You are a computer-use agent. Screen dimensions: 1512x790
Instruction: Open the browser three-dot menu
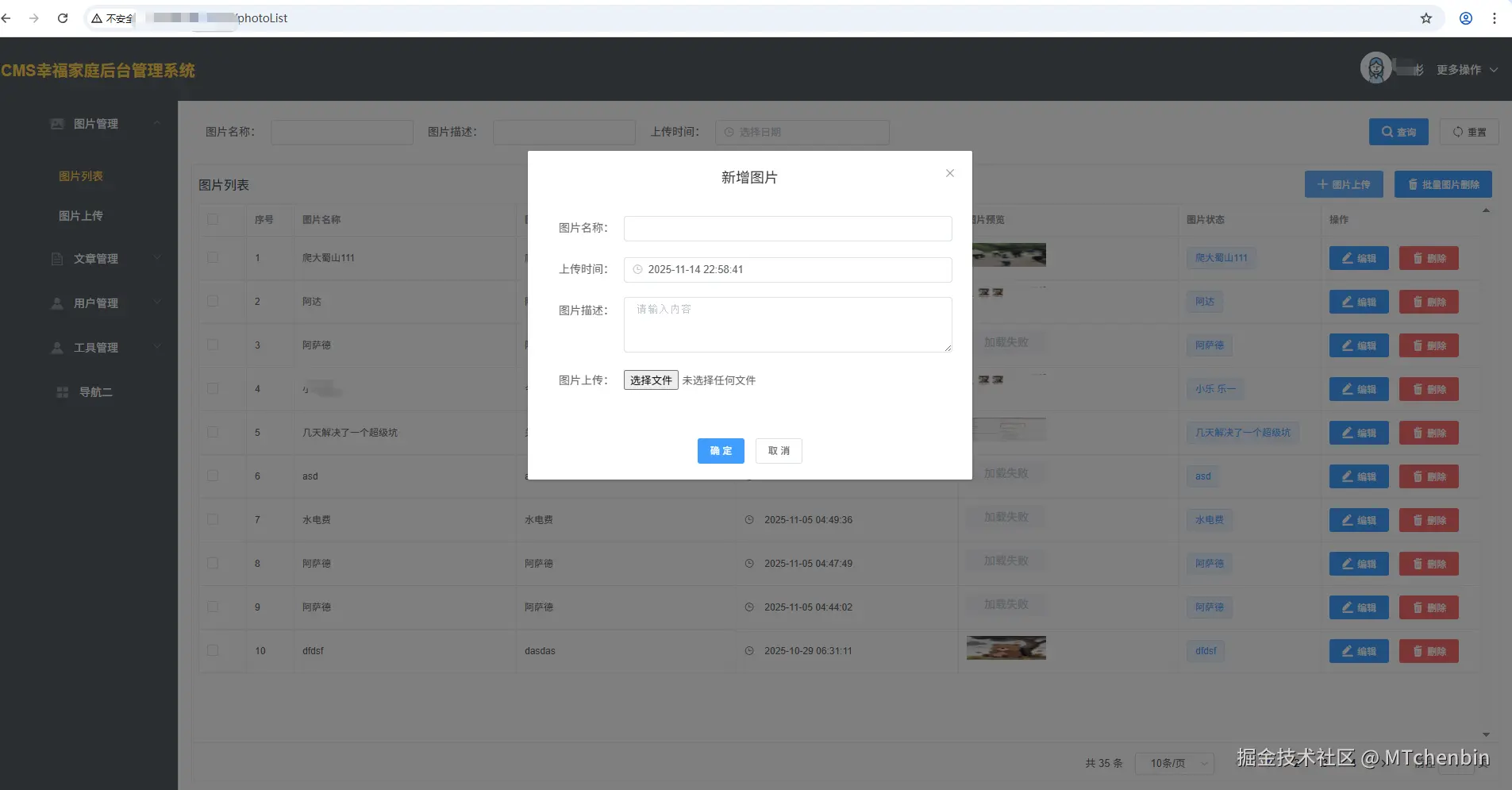click(1494, 18)
